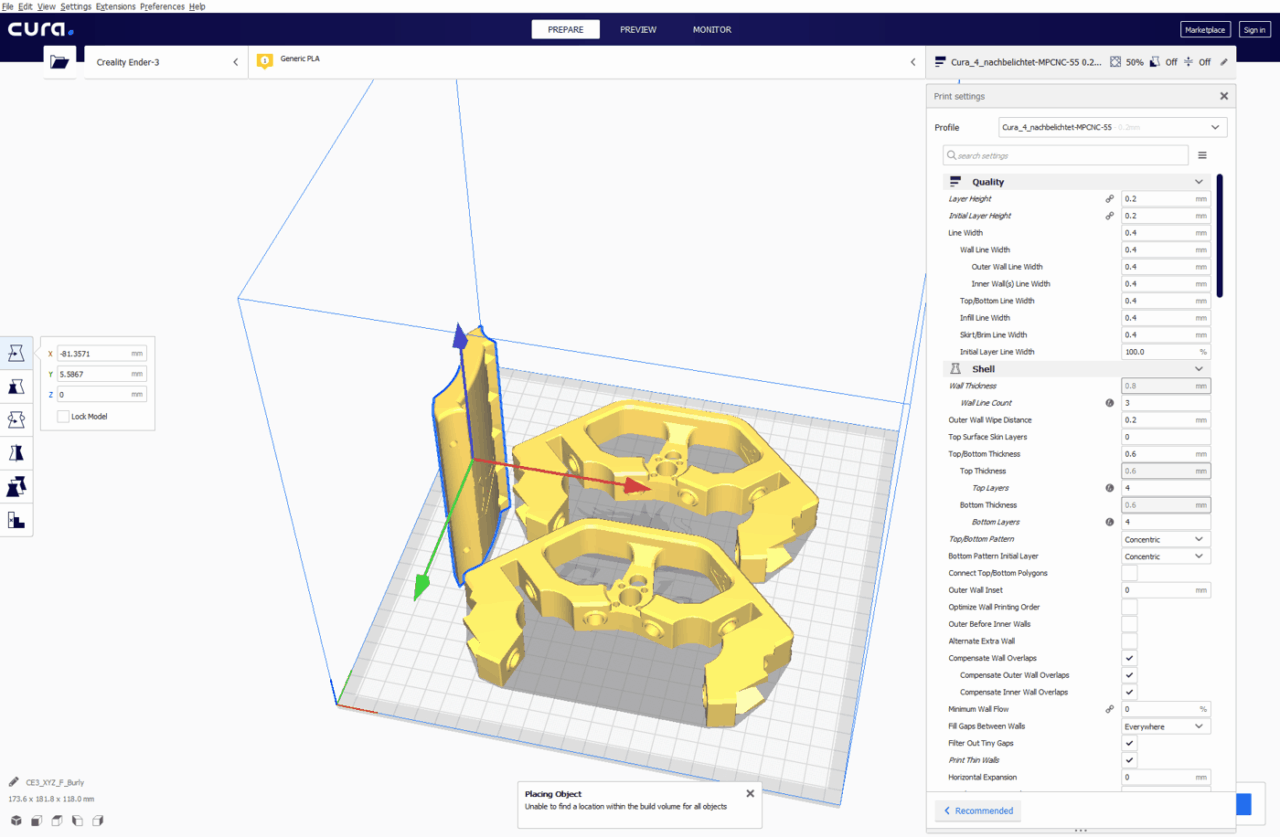Open the Extensions menu
Image resolution: width=1280 pixels, height=837 pixels.
point(115,6)
